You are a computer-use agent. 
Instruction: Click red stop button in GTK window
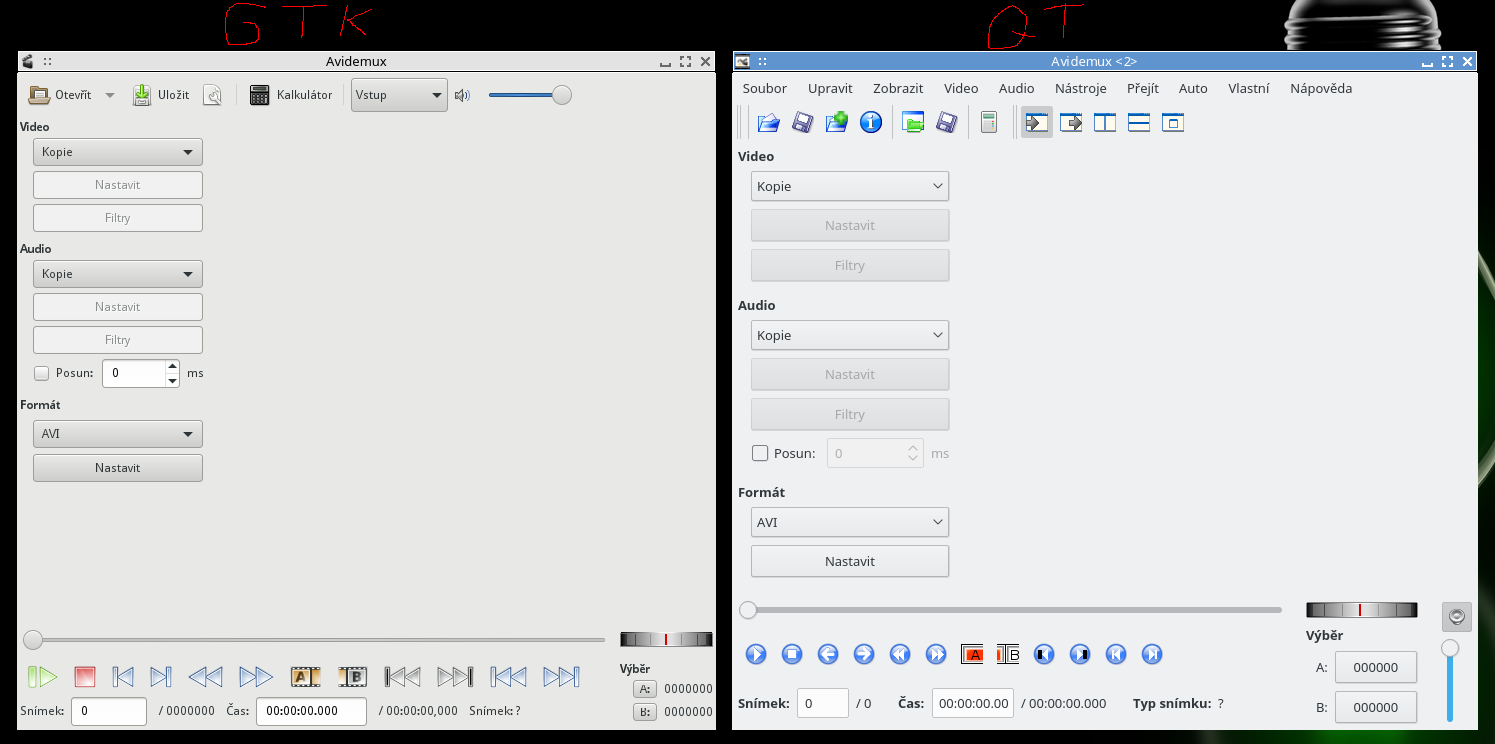click(x=85, y=677)
